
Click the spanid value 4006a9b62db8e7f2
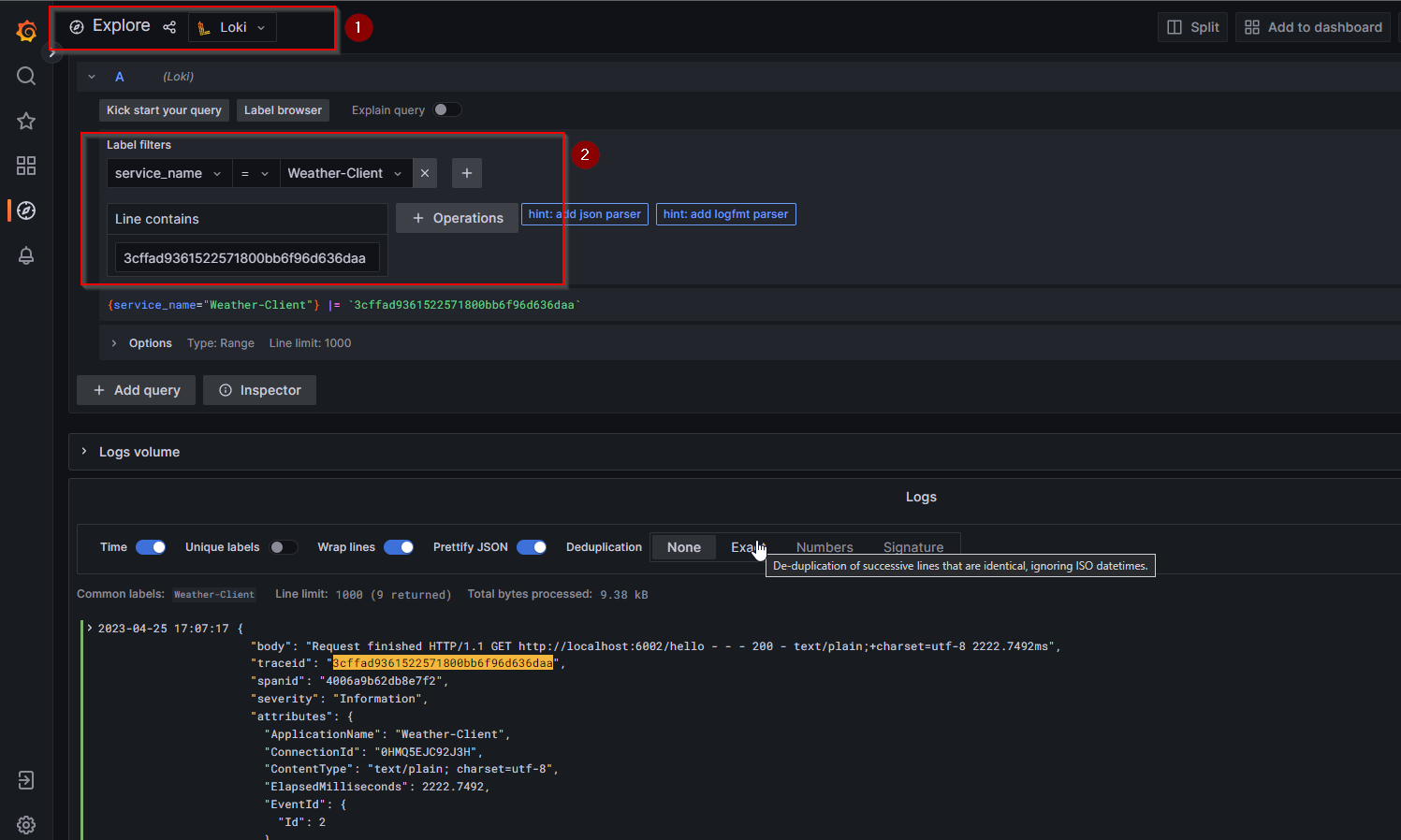point(381,681)
